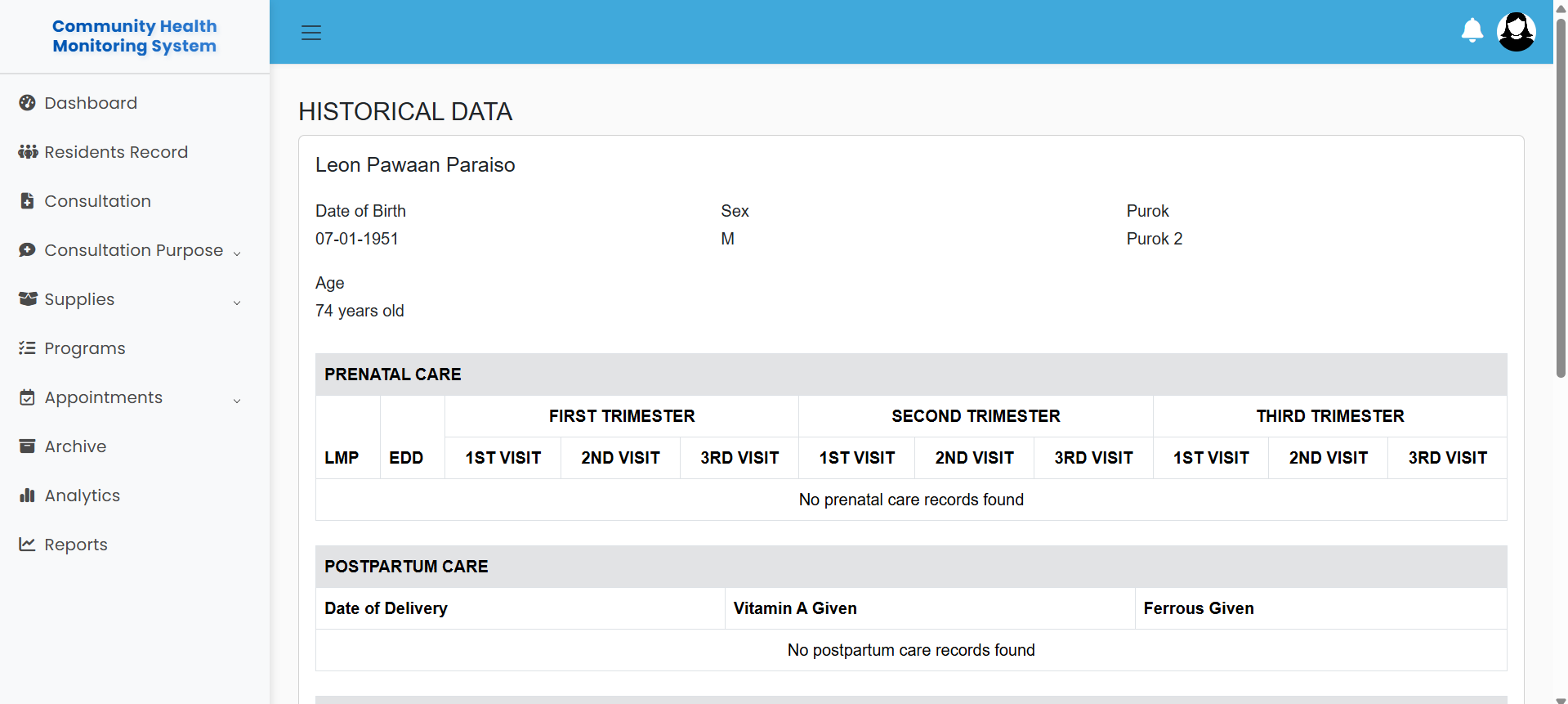The image size is (1568, 704).
Task: Expand the Supplies submenu chevron
Action: (237, 303)
